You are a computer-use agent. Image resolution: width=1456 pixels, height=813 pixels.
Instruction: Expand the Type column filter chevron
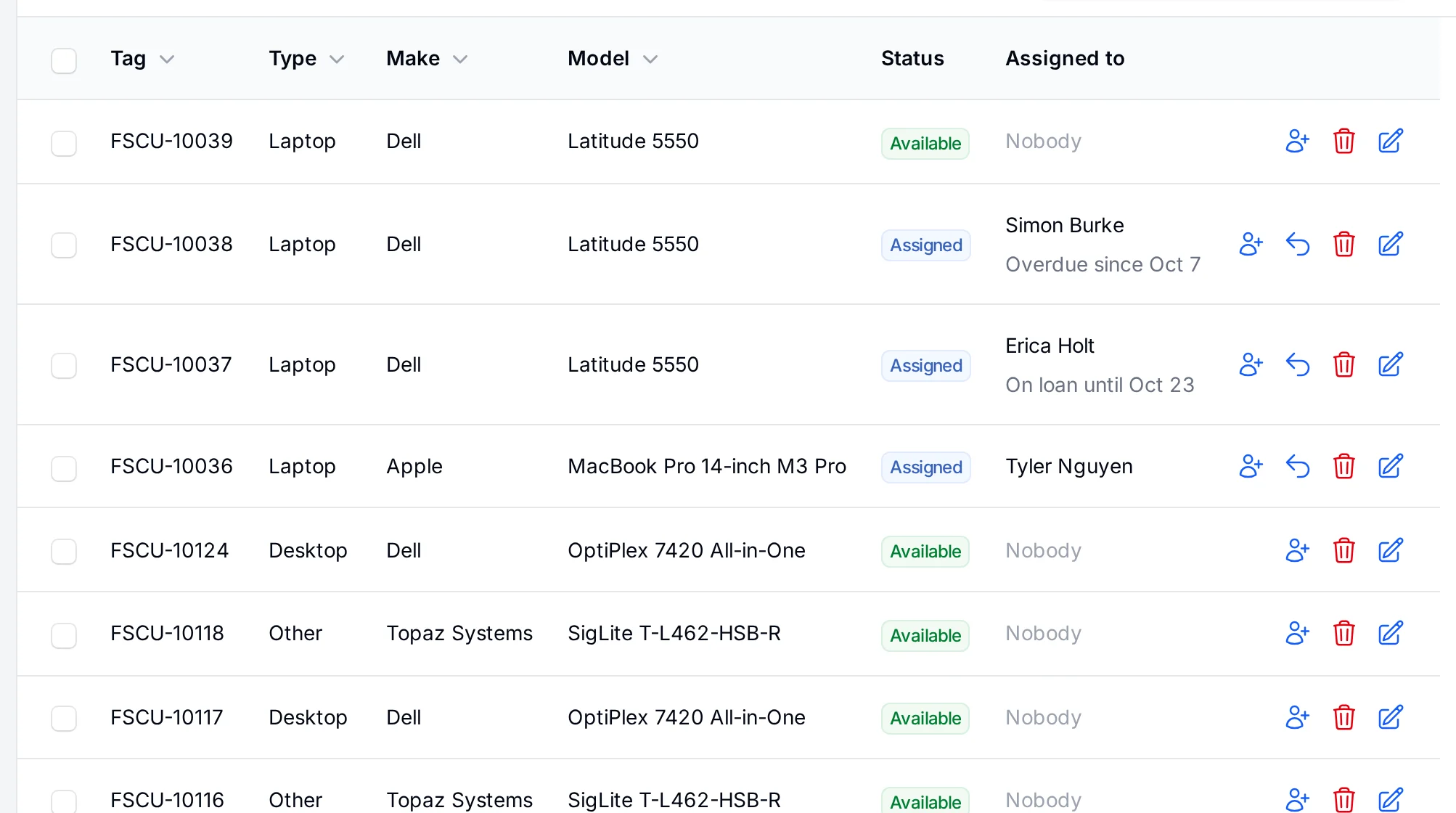click(x=337, y=60)
